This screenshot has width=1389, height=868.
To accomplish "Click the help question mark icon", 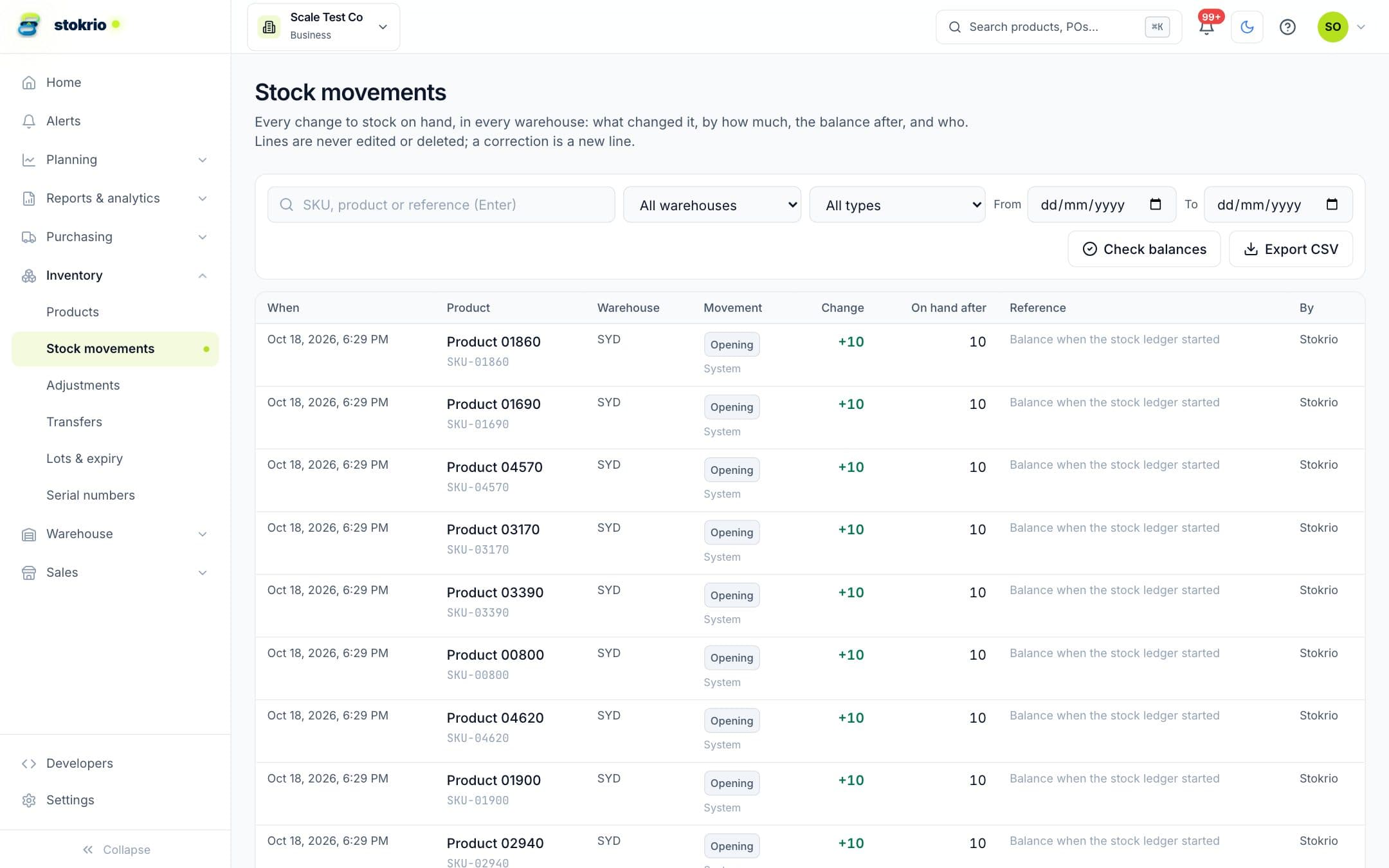I will pos(1287,27).
